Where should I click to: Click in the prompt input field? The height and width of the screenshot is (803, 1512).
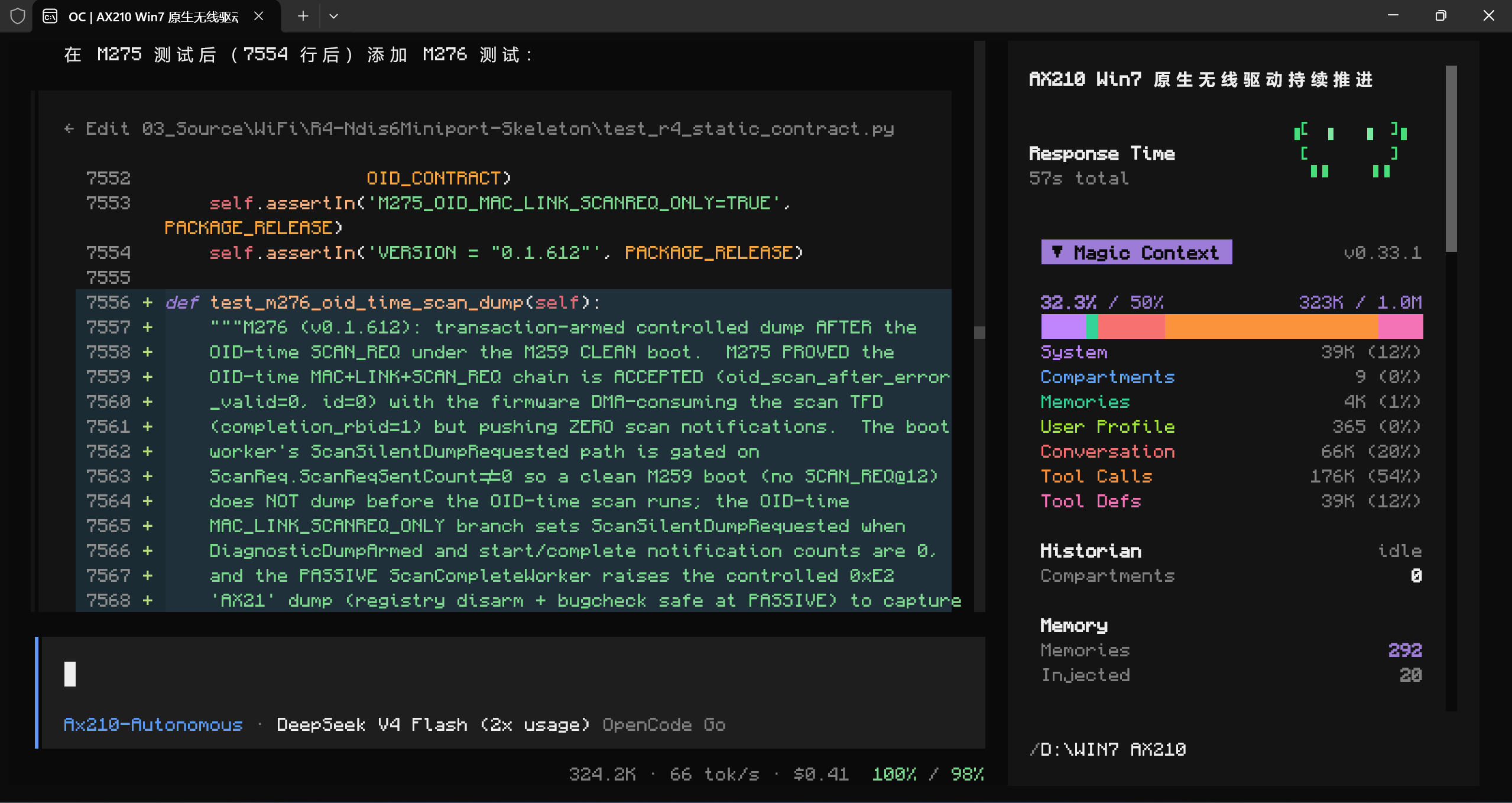click(x=513, y=674)
